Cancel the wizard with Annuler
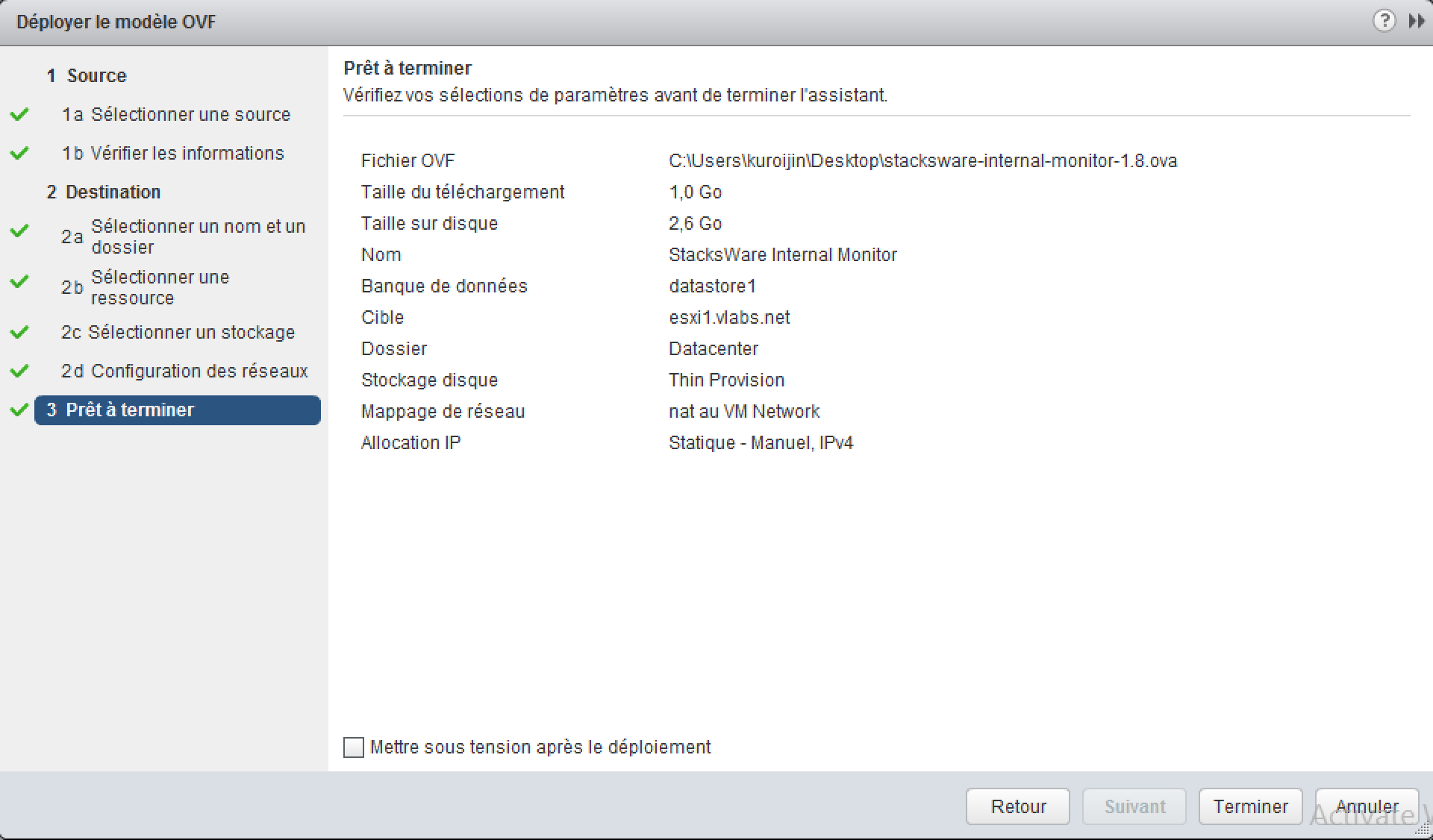Viewport: 1433px width, 840px height. [1367, 806]
